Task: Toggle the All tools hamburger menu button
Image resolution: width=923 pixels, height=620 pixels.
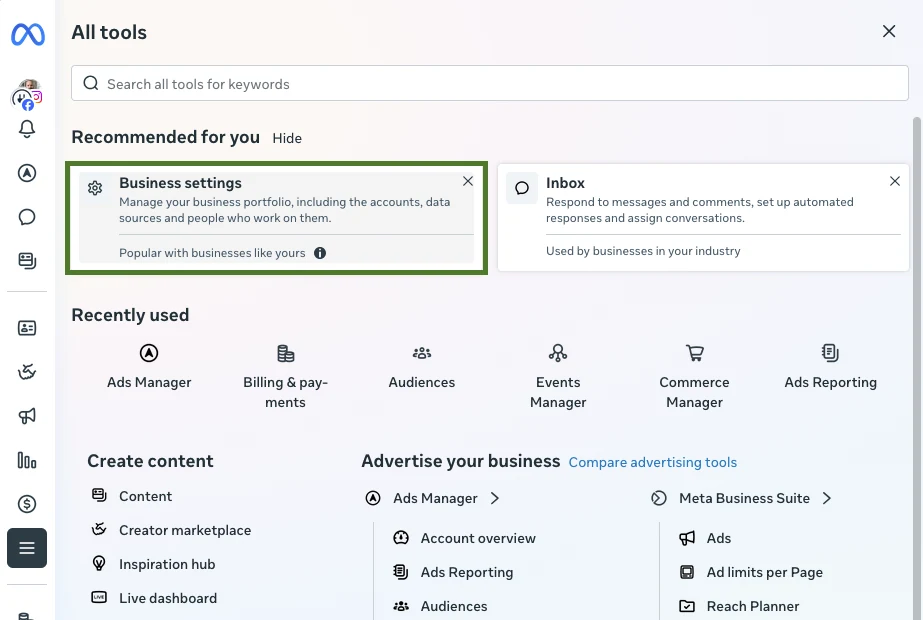Action: 27,548
